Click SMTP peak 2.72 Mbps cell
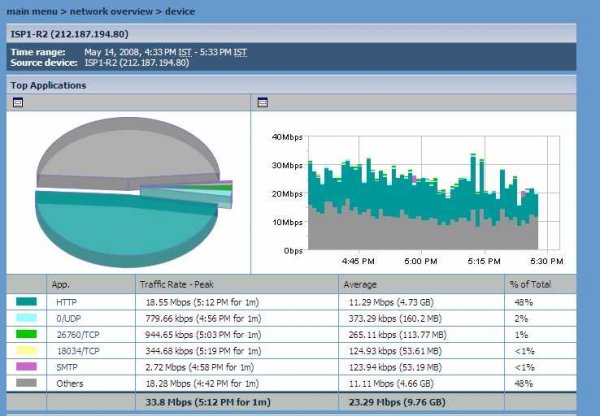This screenshot has width=600, height=416. (200, 367)
